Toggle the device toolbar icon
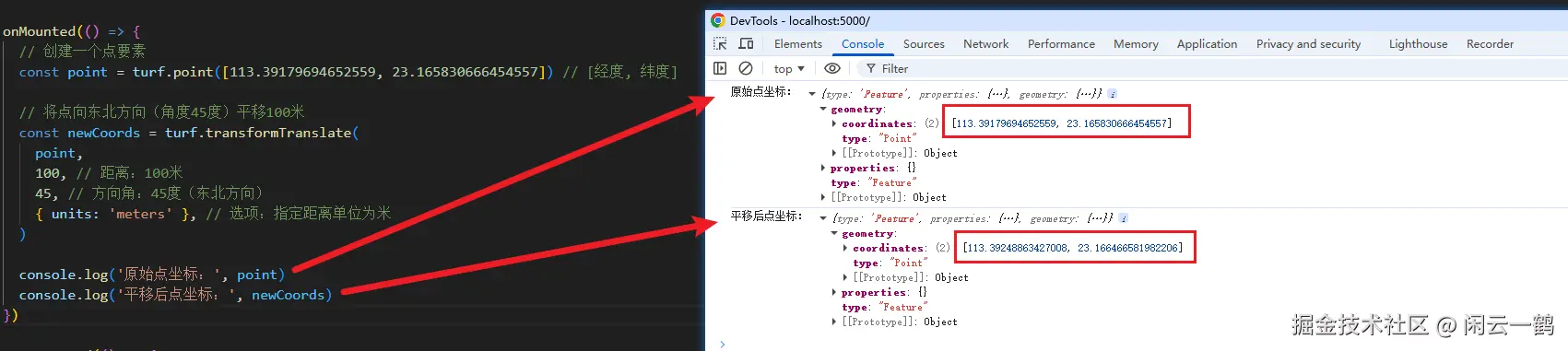This screenshot has width=1568, height=351. (747, 44)
